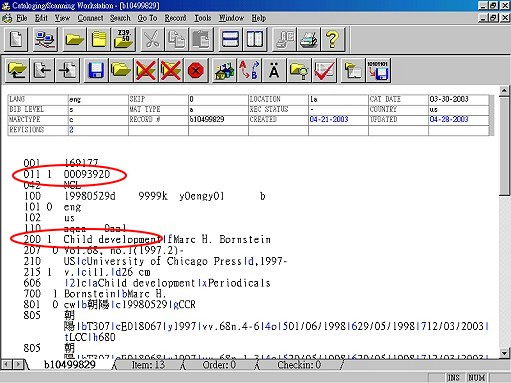Click the document with left arrow icon

(42, 70)
